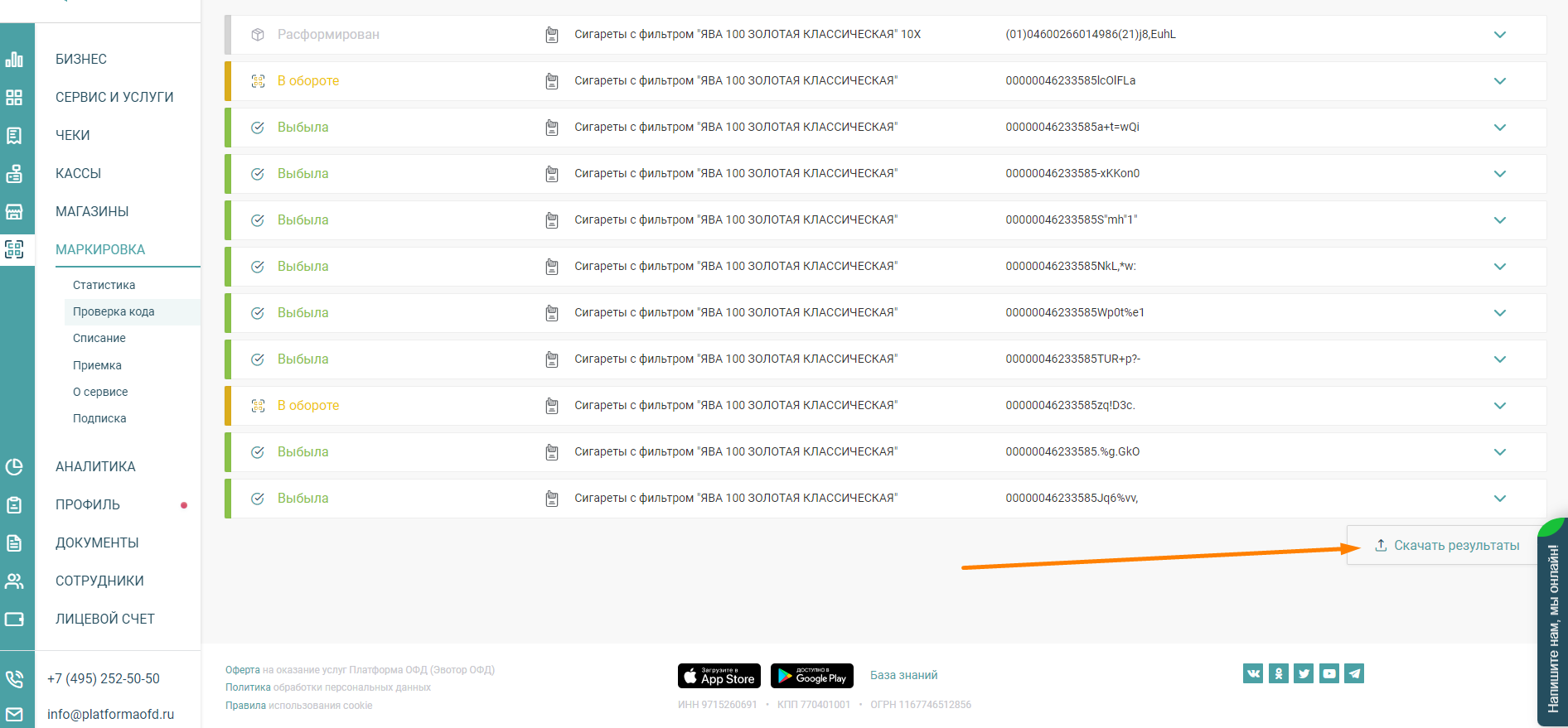The width and height of the screenshot is (1568, 728).
Task: Click the Google Play download badge
Action: click(812, 676)
